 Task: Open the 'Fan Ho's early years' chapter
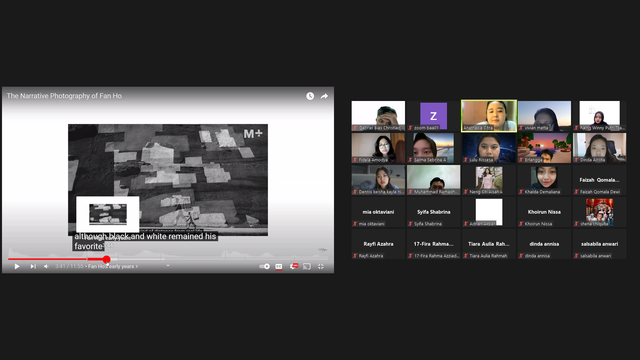point(113,266)
